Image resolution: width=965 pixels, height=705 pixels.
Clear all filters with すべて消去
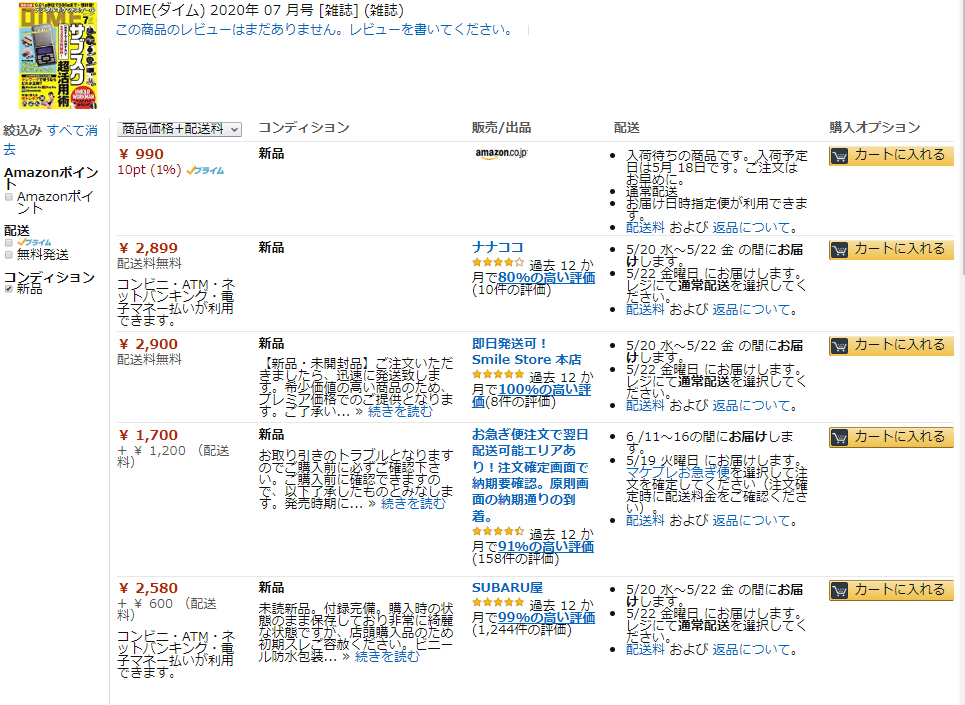pyautogui.click(x=50, y=140)
